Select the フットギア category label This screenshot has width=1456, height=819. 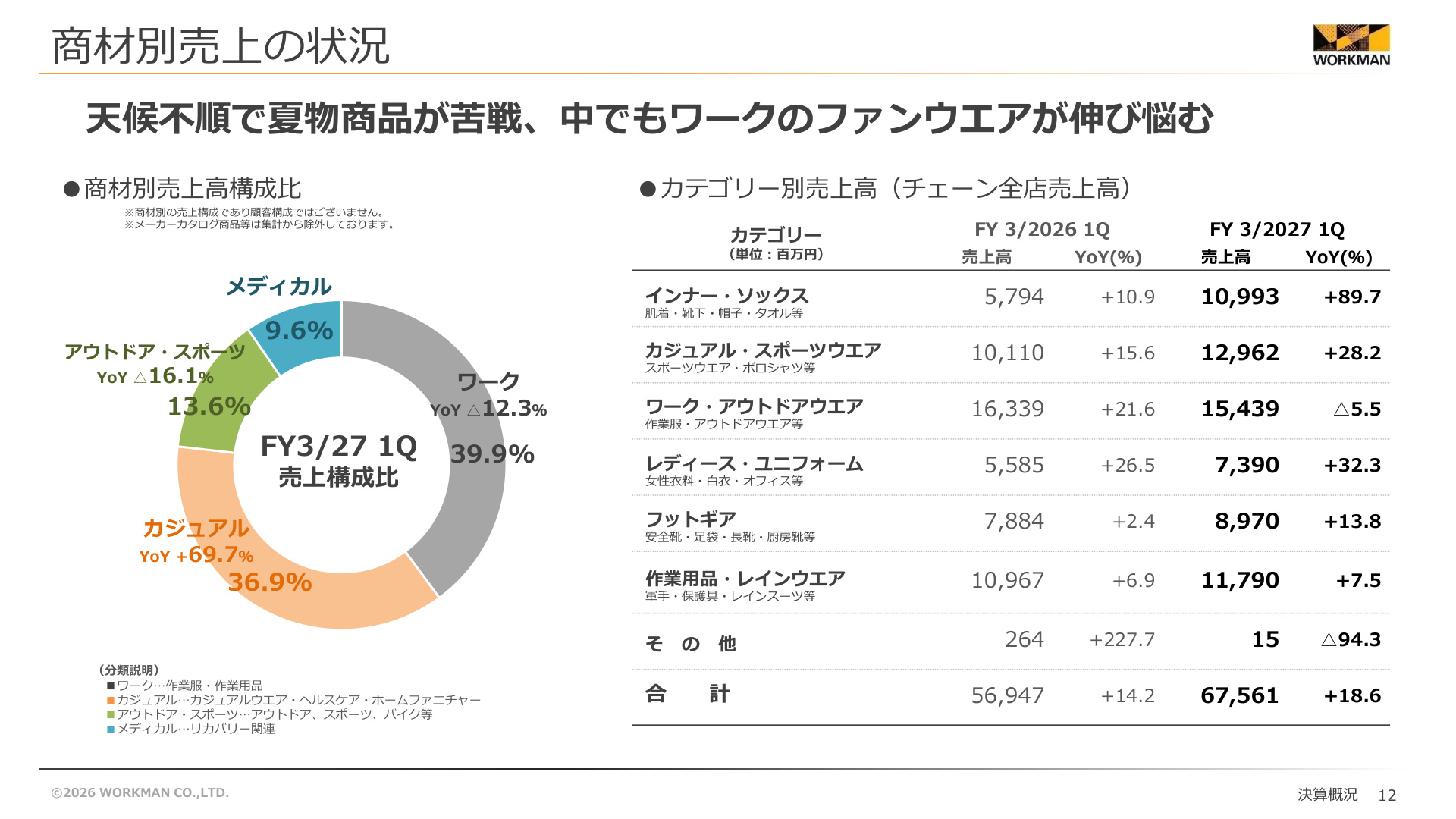pyautogui.click(x=691, y=519)
